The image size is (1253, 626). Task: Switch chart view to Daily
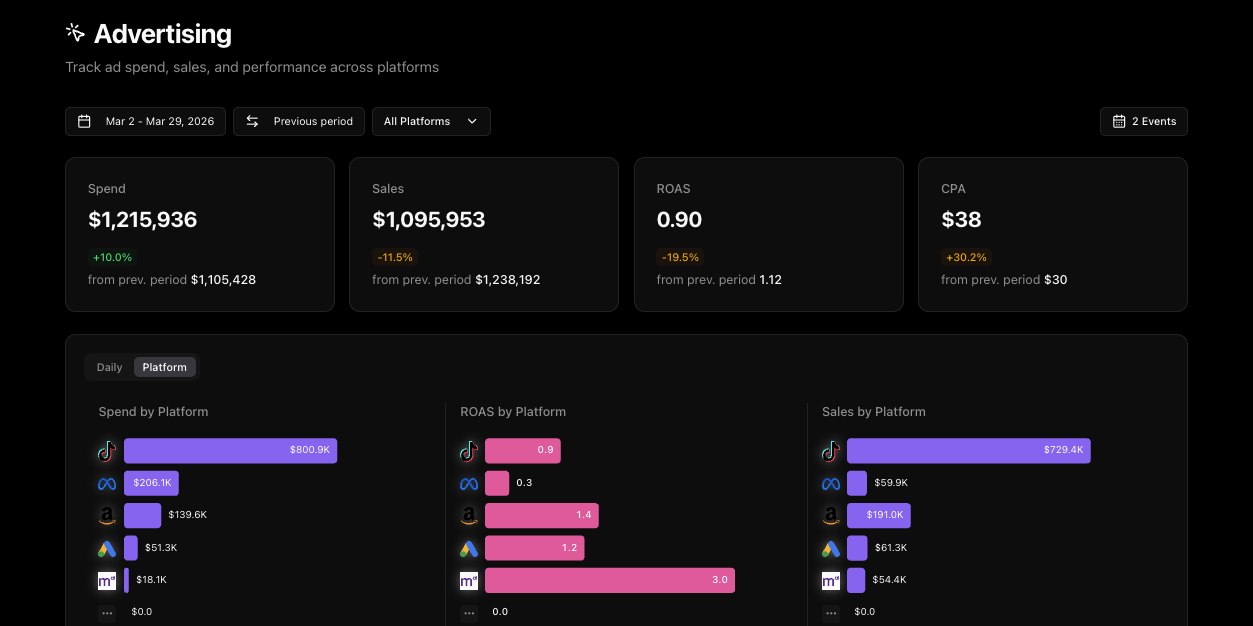tap(110, 367)
